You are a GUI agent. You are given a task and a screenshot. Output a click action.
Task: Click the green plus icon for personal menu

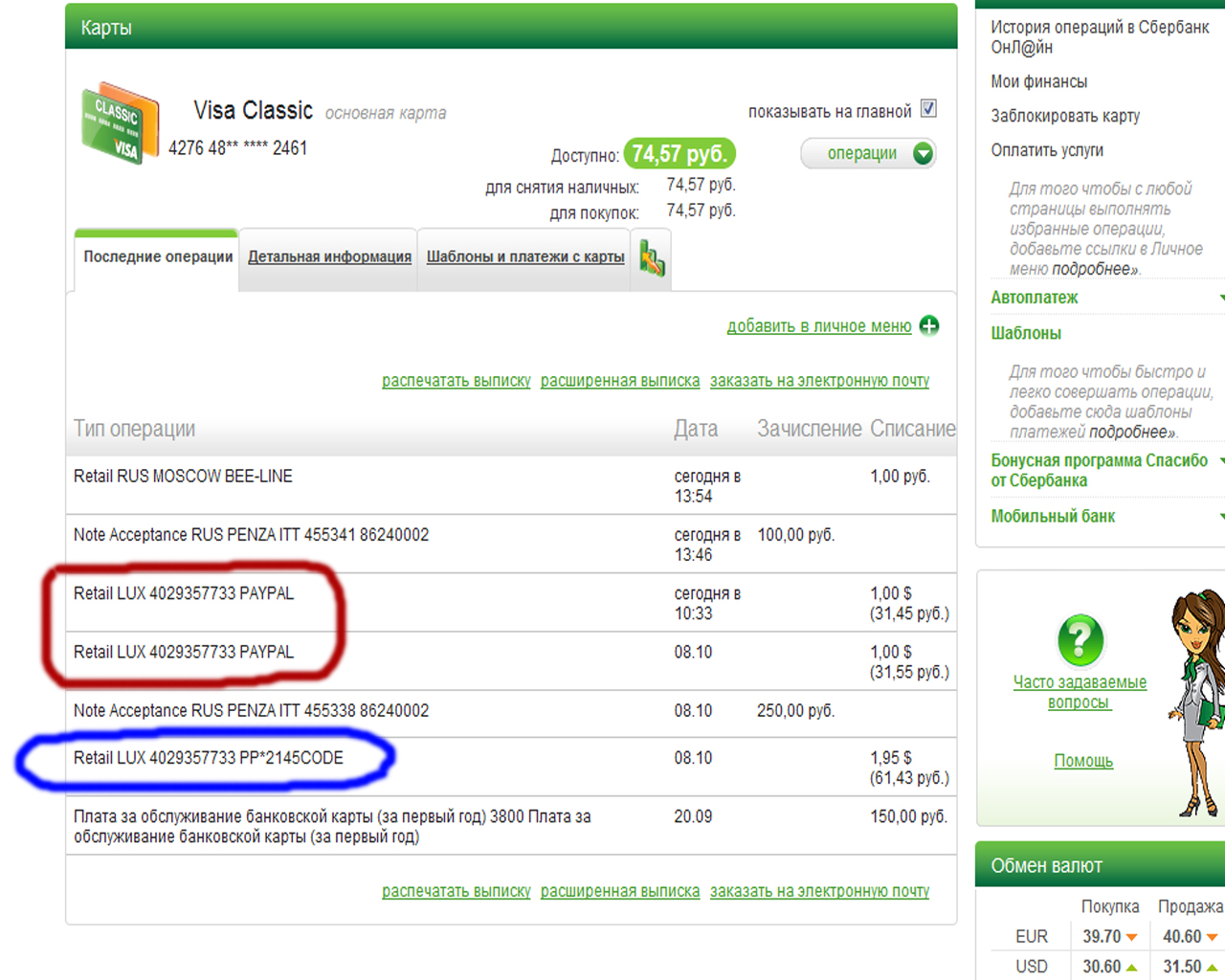click(x=928, y=325)
